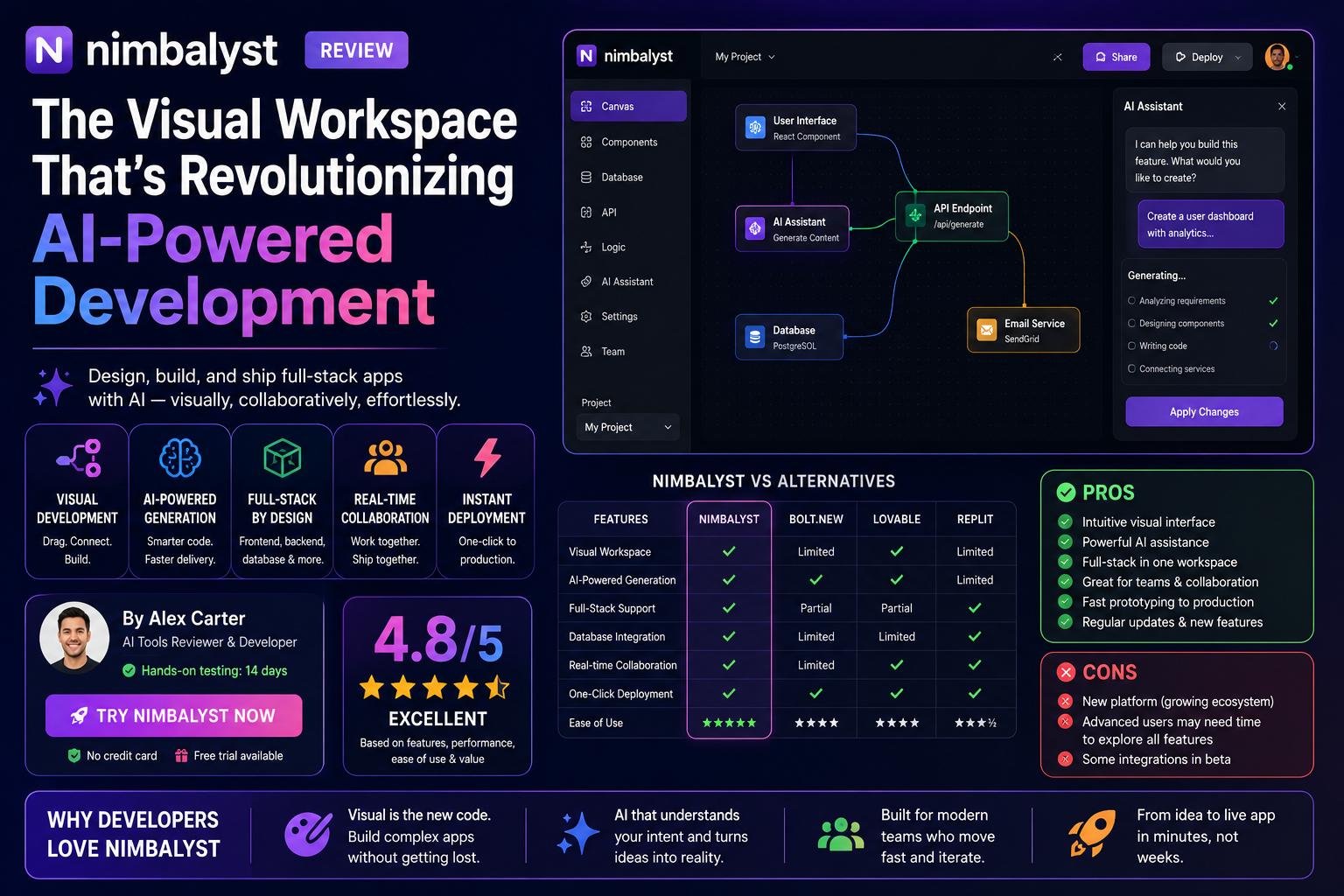Screen dimensions: 1344x896
Task: Click the Instant Deployment lightning icon
Action: pyautogui.click(x=487, y=458)
